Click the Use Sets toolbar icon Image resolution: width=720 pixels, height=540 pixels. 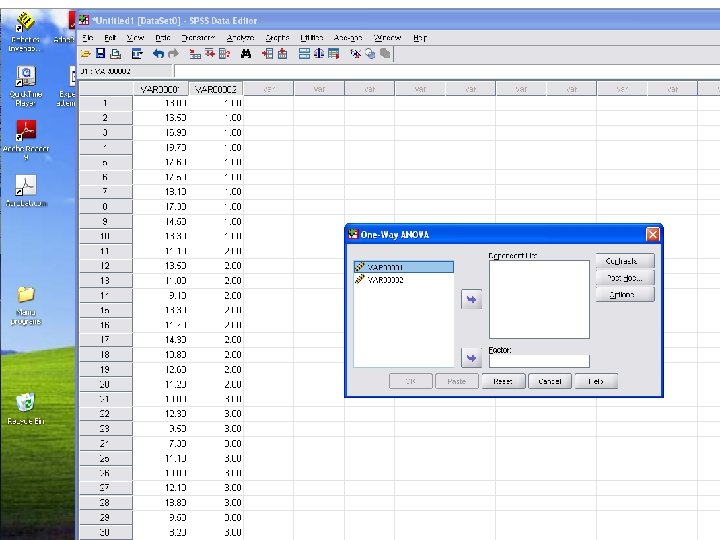(x=370, y=54)
